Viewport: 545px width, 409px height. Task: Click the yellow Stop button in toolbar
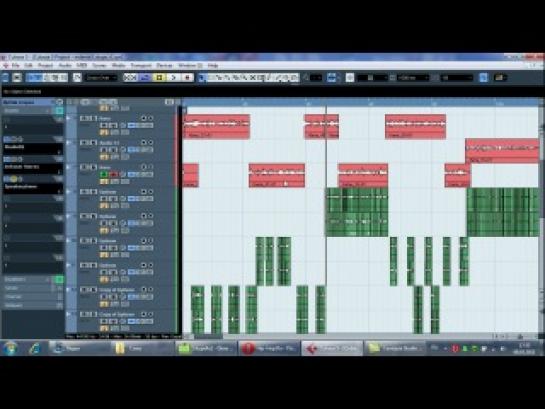click(159, 77)
